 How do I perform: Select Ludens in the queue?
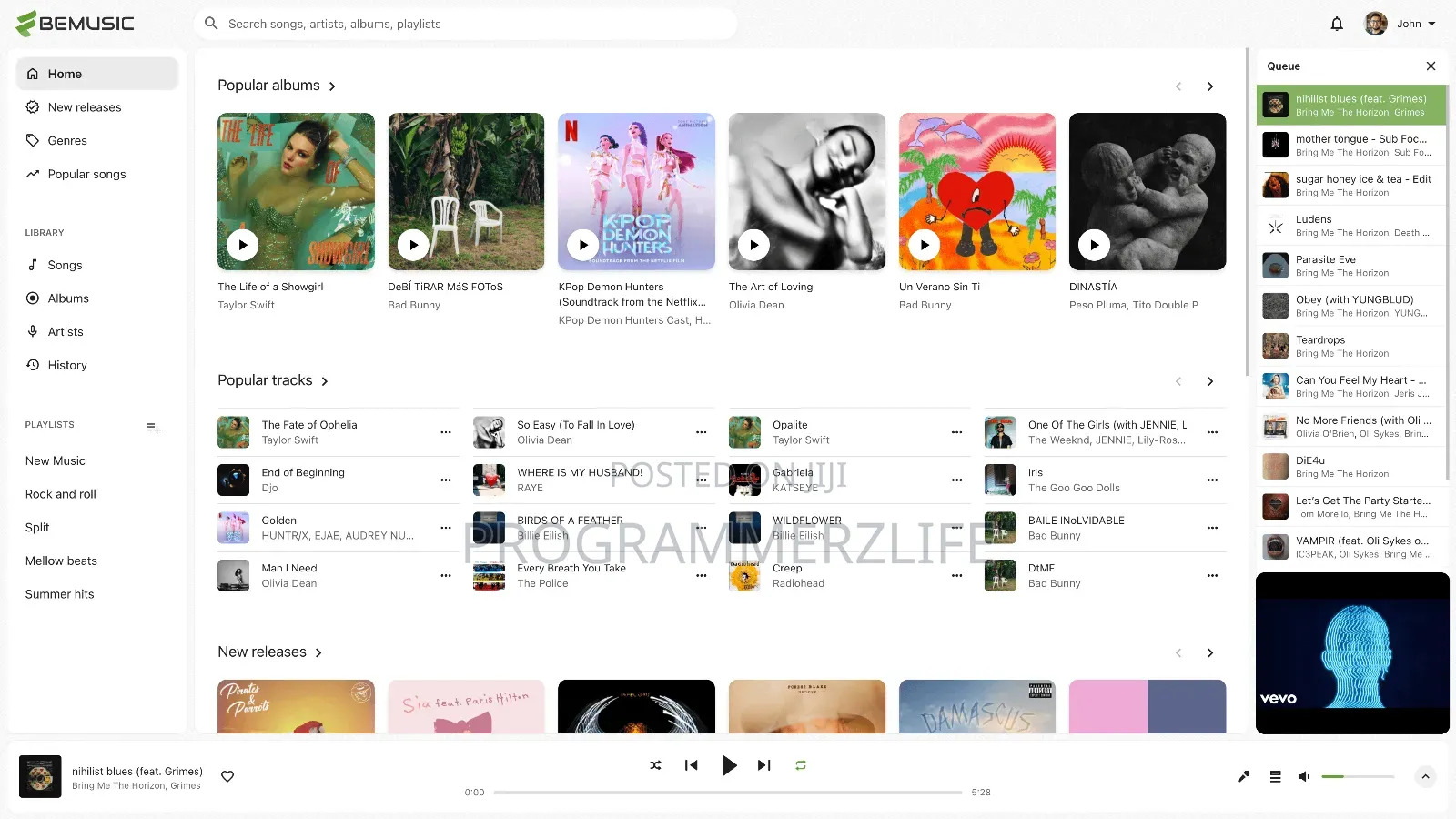pyautogui.click(x=1351, y=226)
